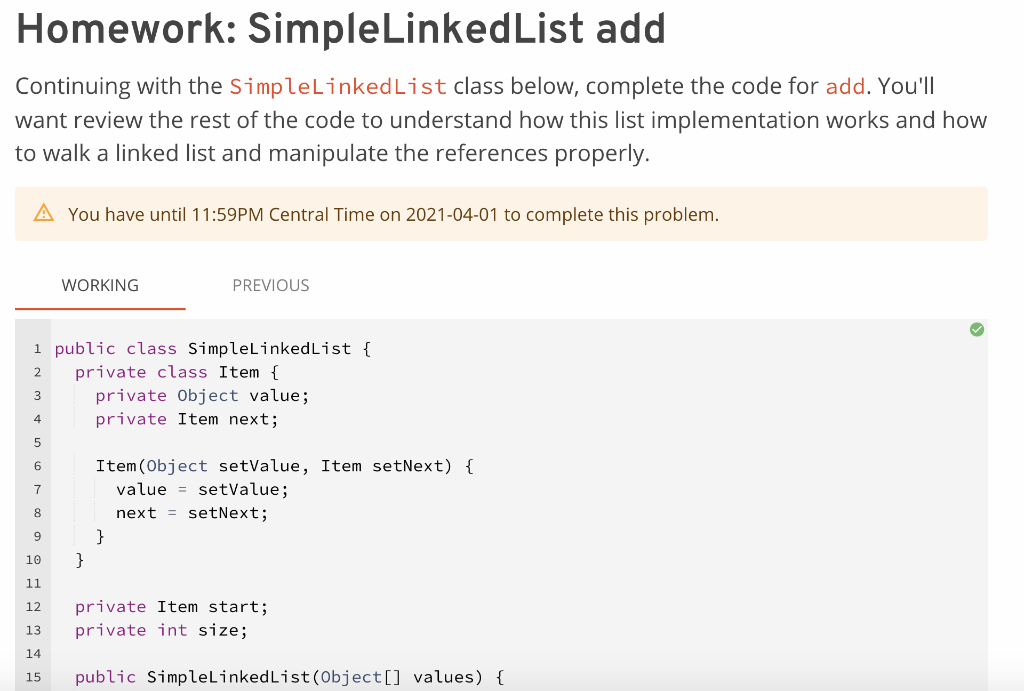Viewport: 1024px width, 691px height.
Task: Select the highlighted SimpleLinkedList code term
Action: (x=337, y=86)
